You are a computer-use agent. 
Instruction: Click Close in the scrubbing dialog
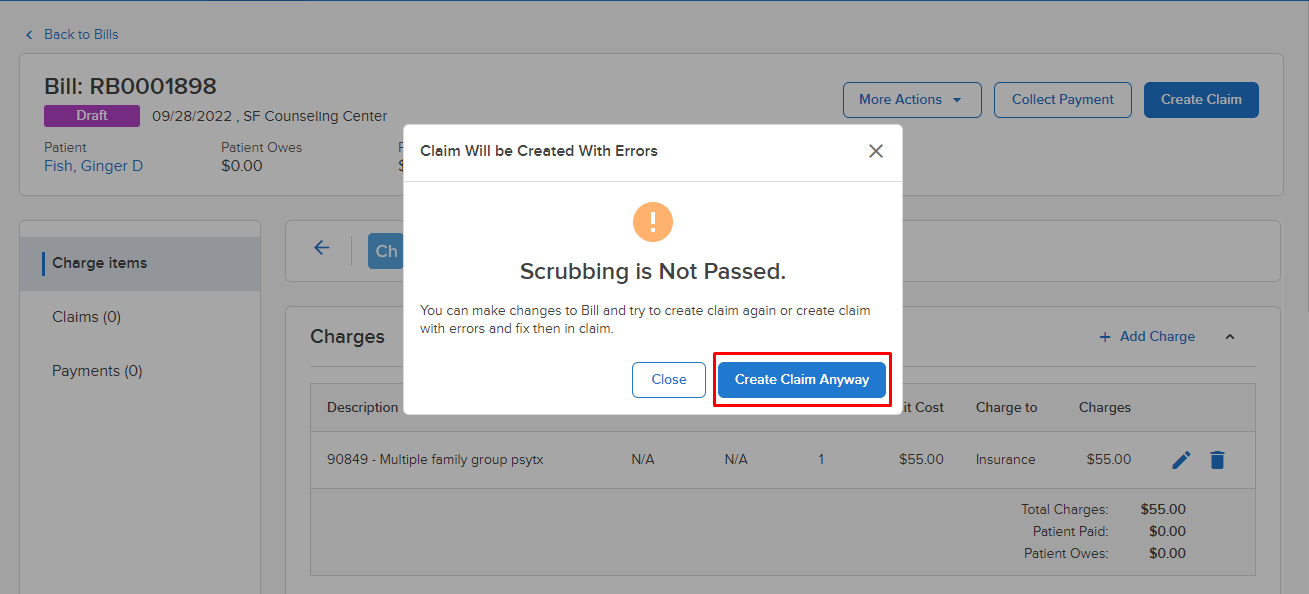(x=668, y=379)
